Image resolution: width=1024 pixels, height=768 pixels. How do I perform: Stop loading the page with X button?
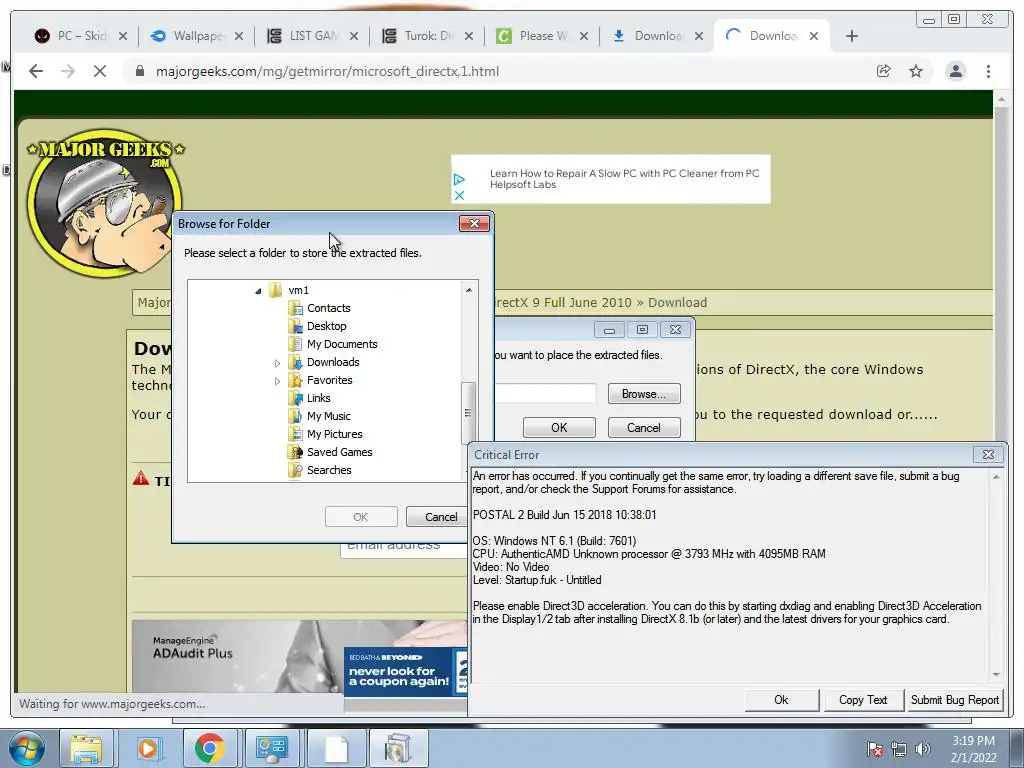99,71
